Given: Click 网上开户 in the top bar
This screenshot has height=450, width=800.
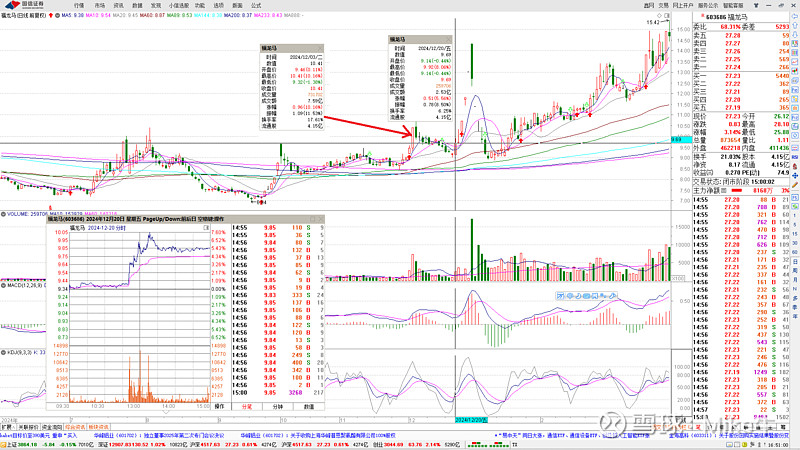Looking at the screenshot, I should (x=683, y=5).
